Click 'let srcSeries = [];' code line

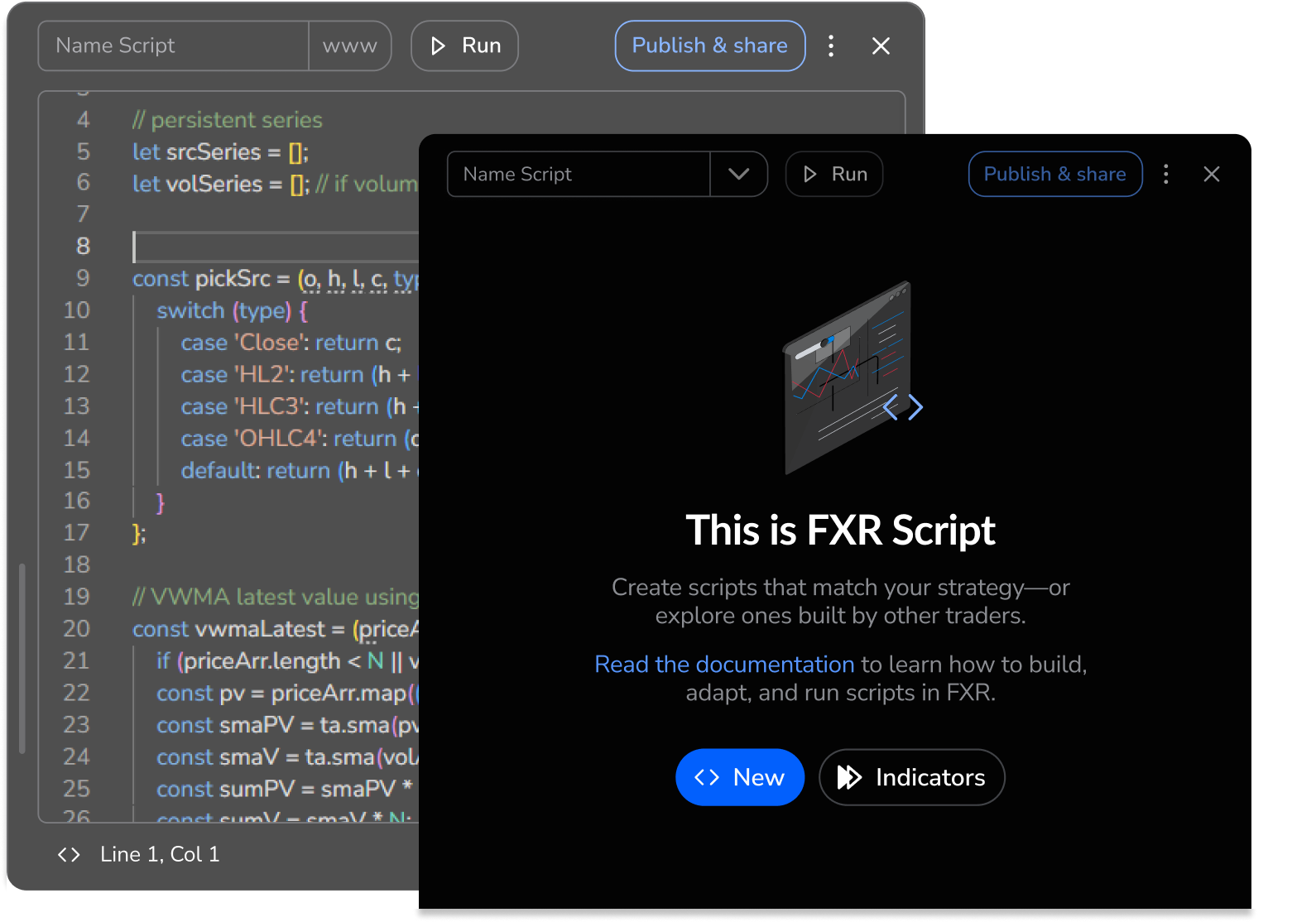click(x=220, y=152)
